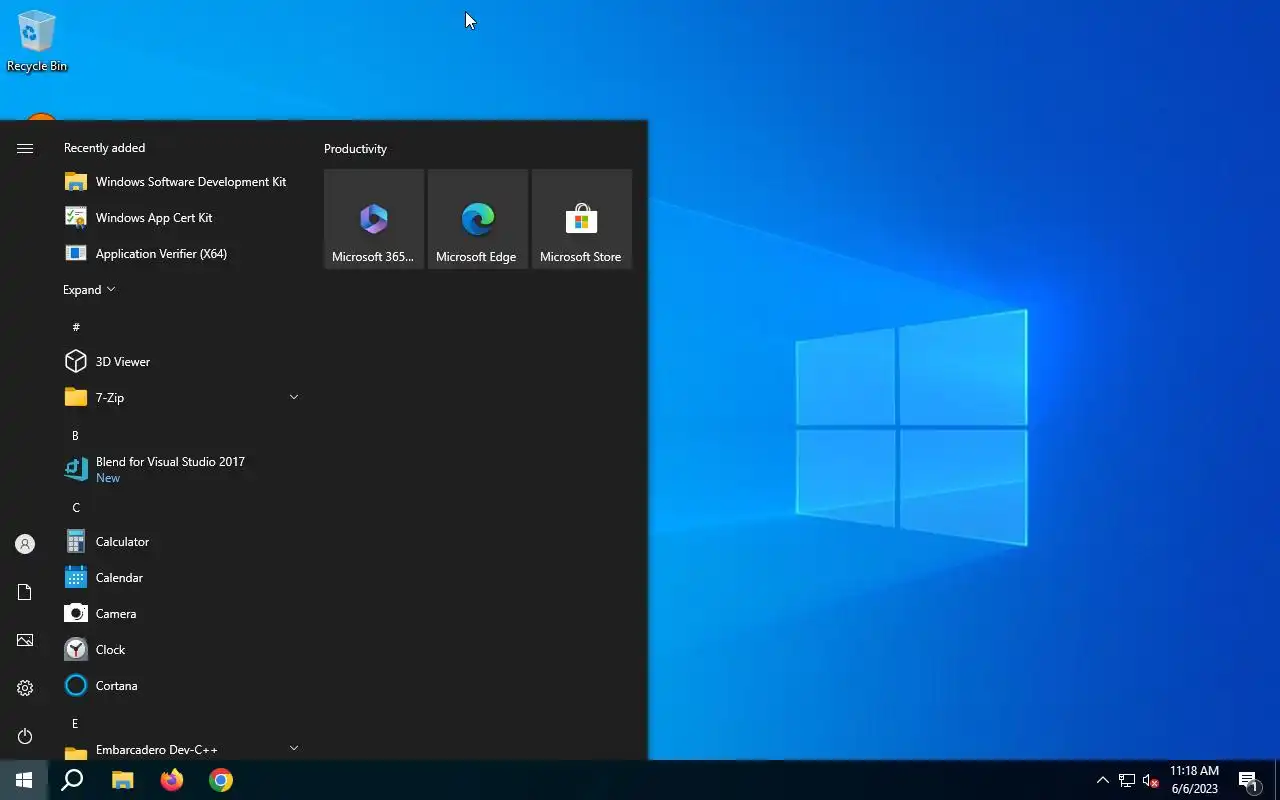
Task: Expand the 7-Zip folder chevron
Action: (294, 397)
